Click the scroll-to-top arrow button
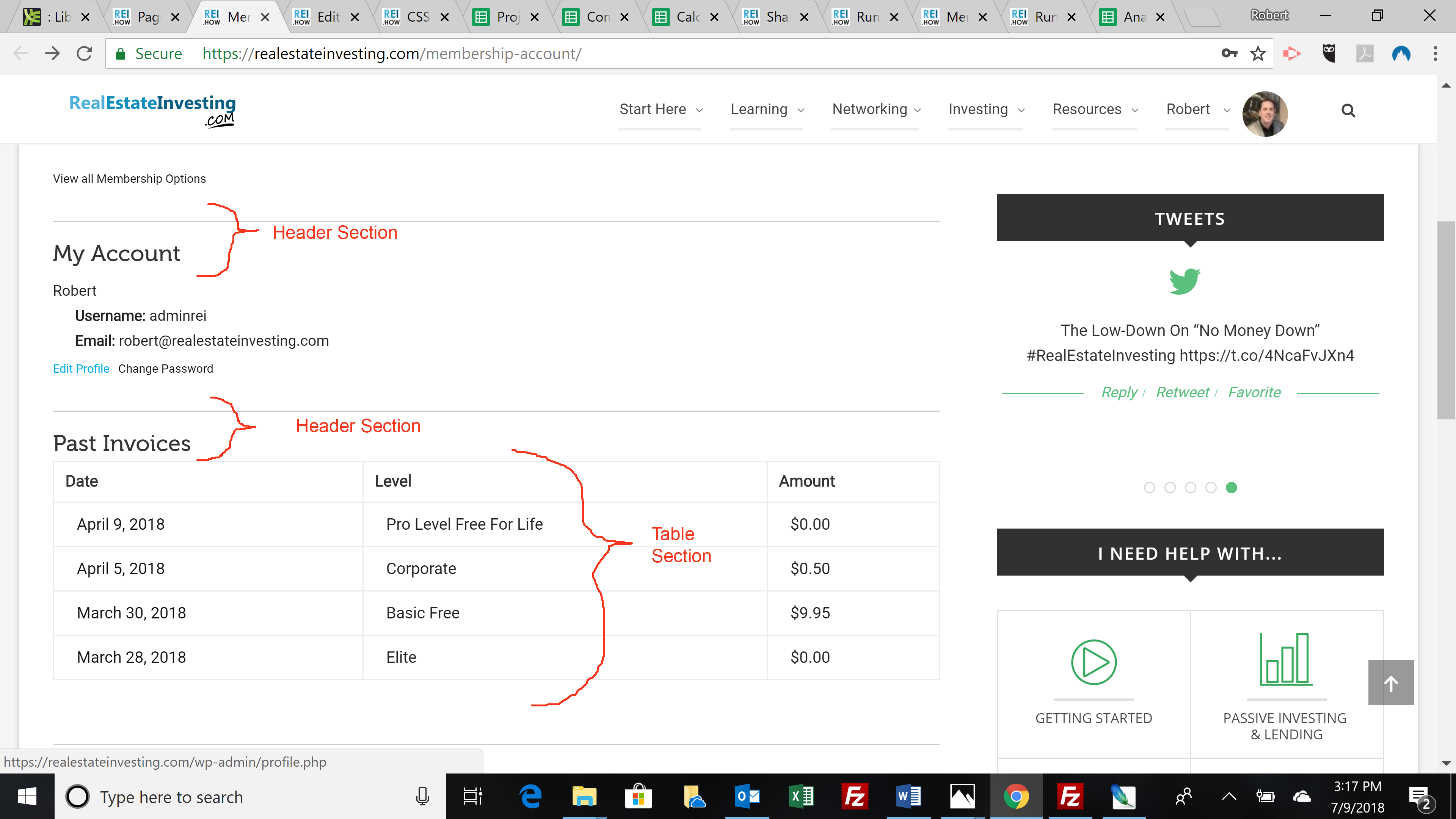The image size is (1456, 819). click(x=1390, y=683)
